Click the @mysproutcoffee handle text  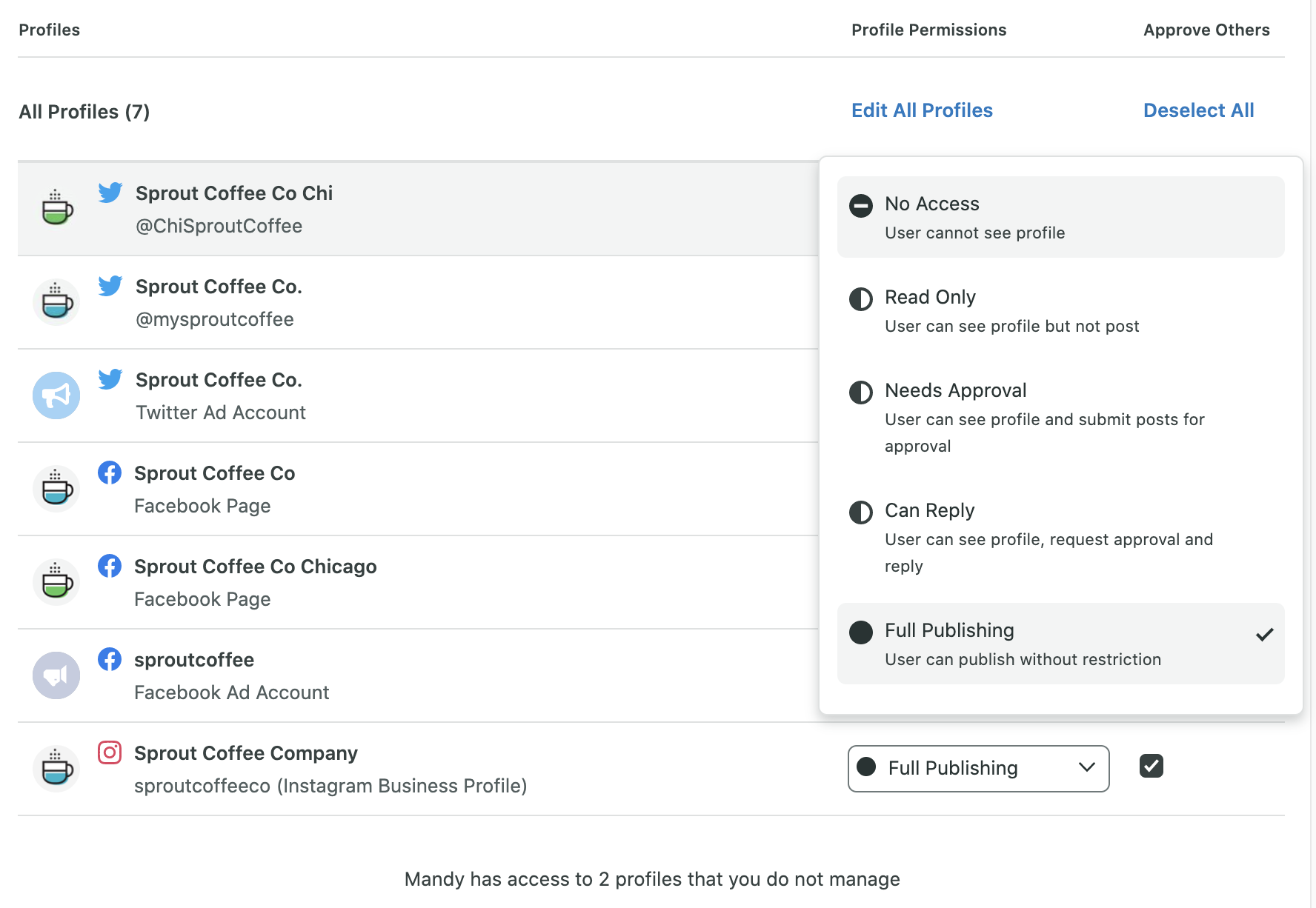coord(215,319)
